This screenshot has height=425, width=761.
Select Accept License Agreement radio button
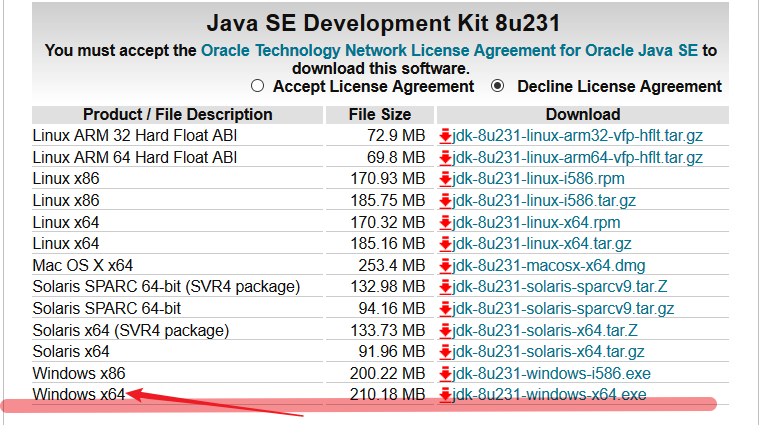click(x=257, y=86)
